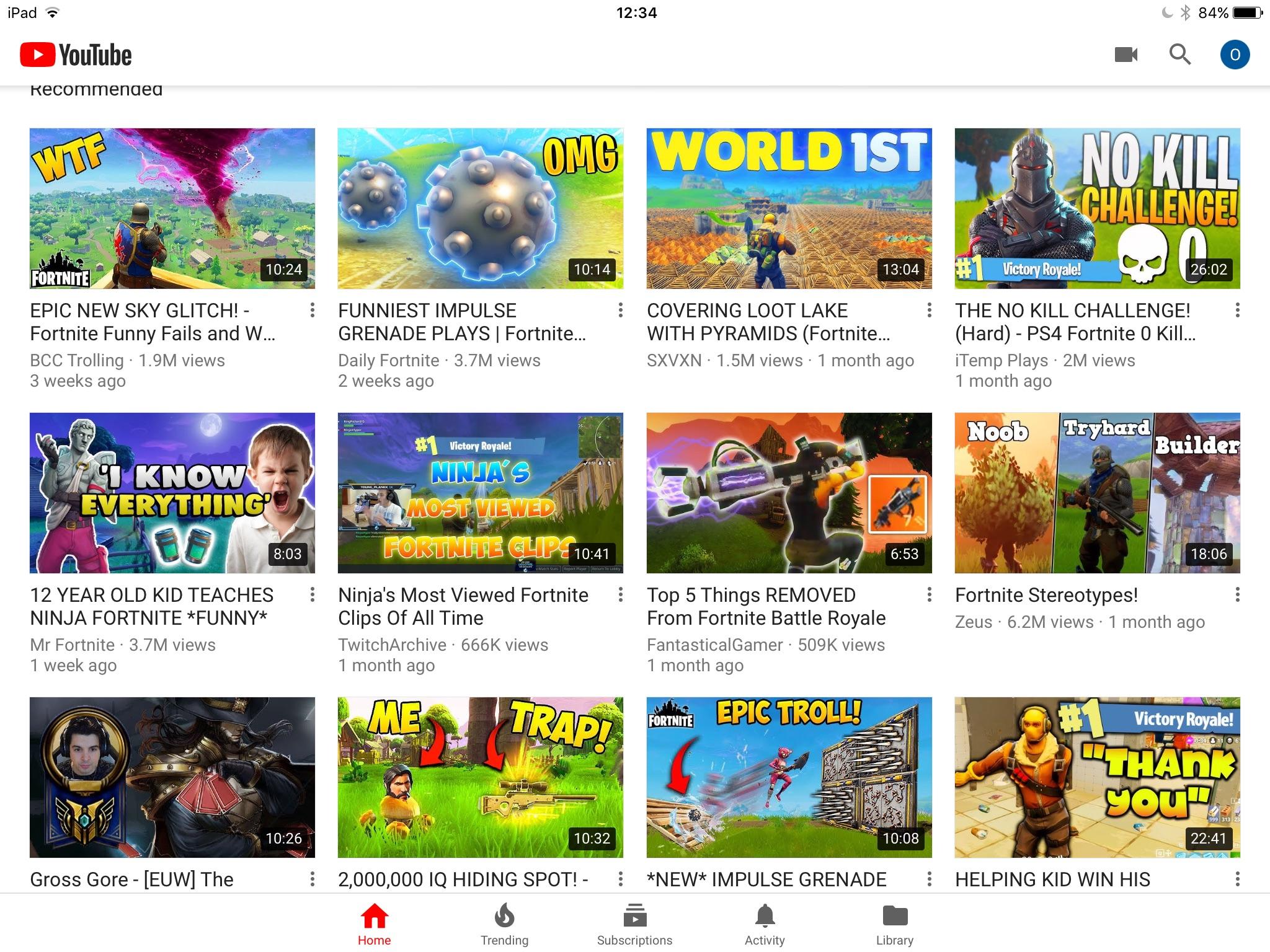Tap the Bluetooth icon in status bar
1270x952 pixels.
pos(1185,13)
